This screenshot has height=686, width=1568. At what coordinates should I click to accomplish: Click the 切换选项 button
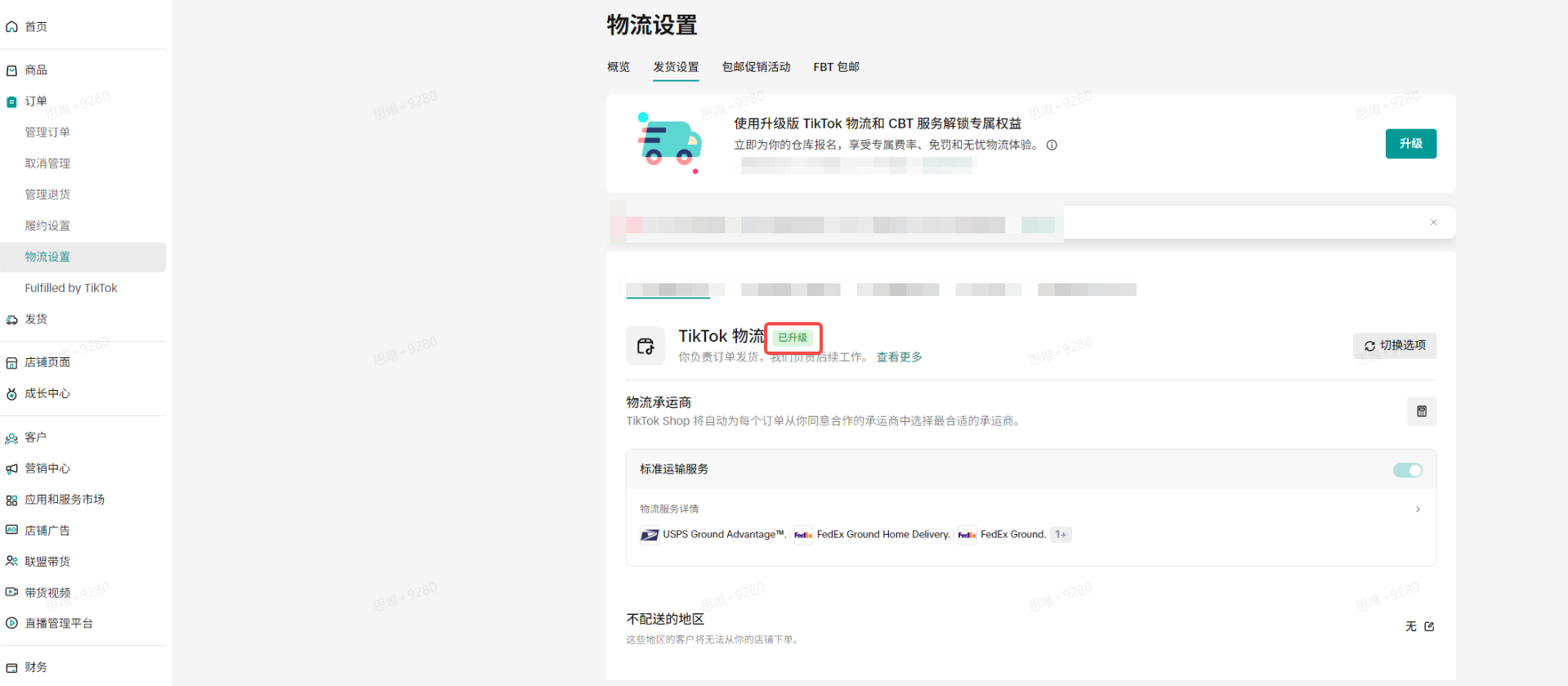pos(1394,346)
